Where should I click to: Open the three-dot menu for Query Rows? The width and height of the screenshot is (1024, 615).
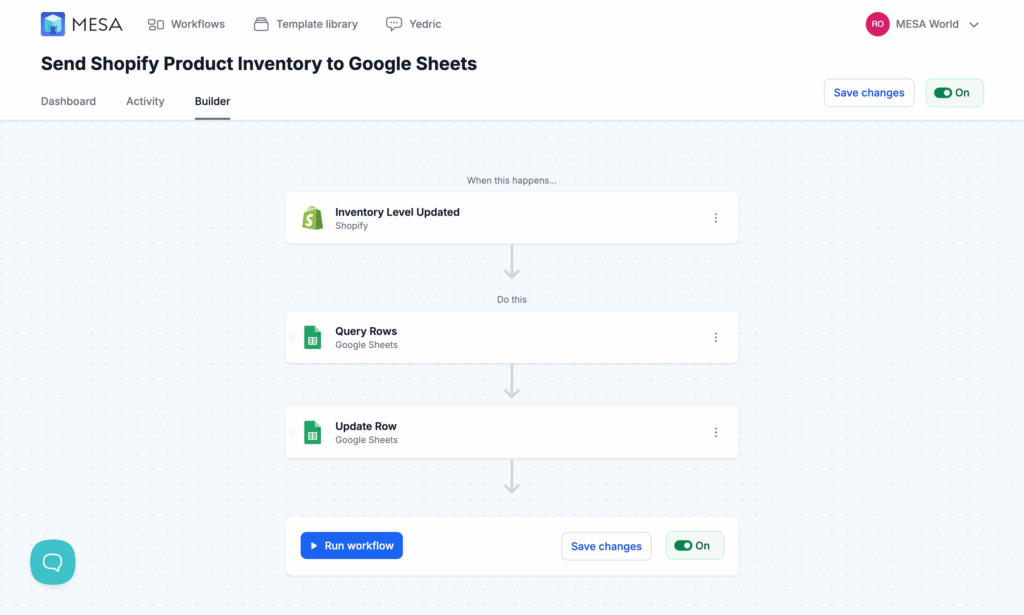click(716, 338)
